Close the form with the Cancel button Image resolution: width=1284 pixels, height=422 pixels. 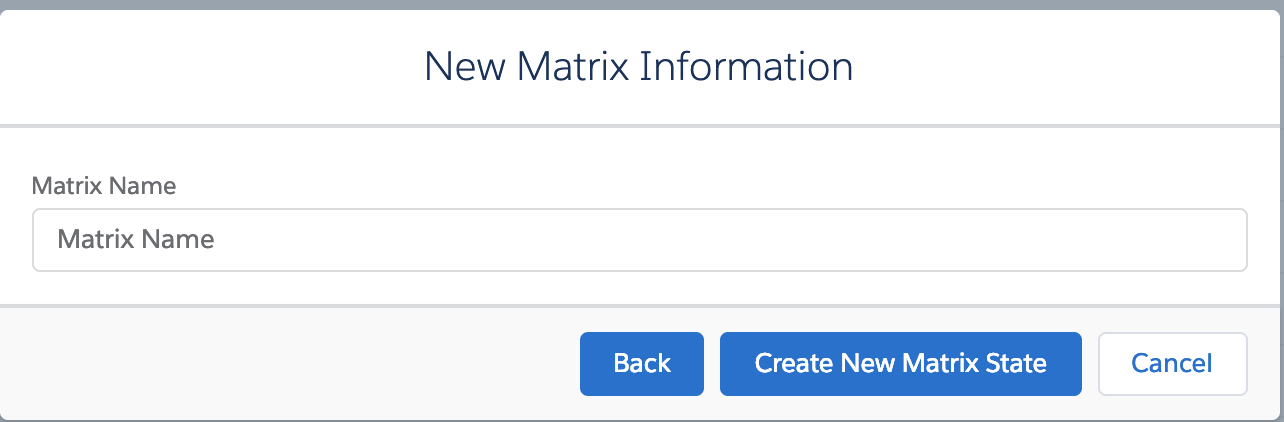pos(1172,363)
